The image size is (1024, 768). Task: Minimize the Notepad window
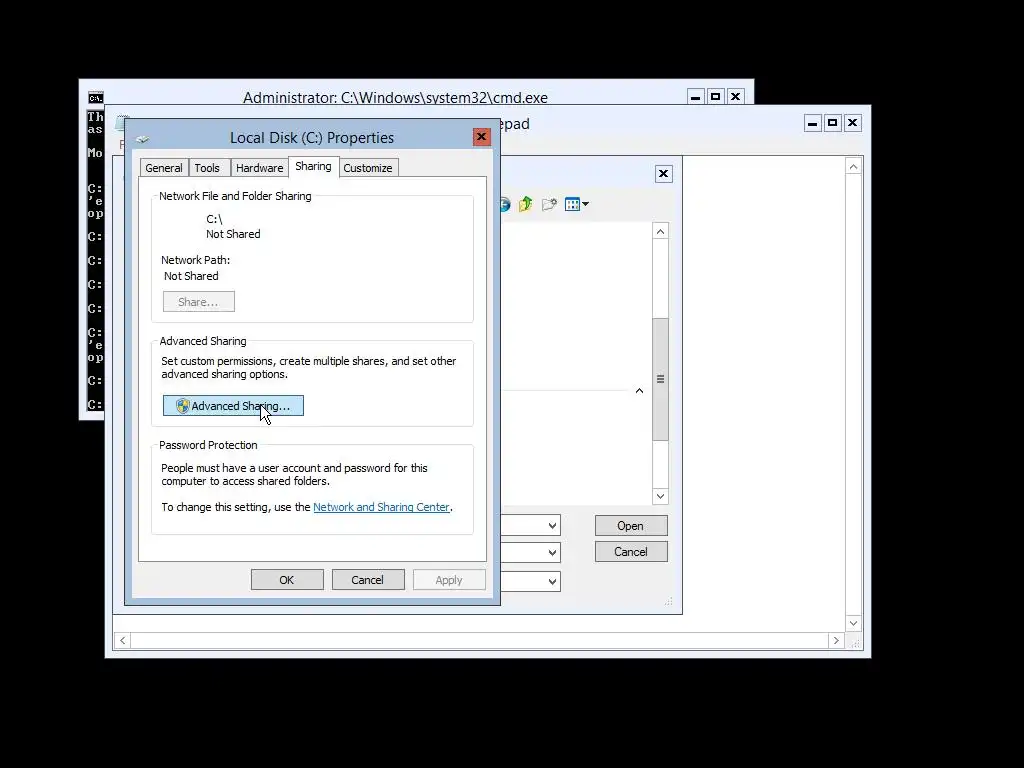click(x=812, y=123)
